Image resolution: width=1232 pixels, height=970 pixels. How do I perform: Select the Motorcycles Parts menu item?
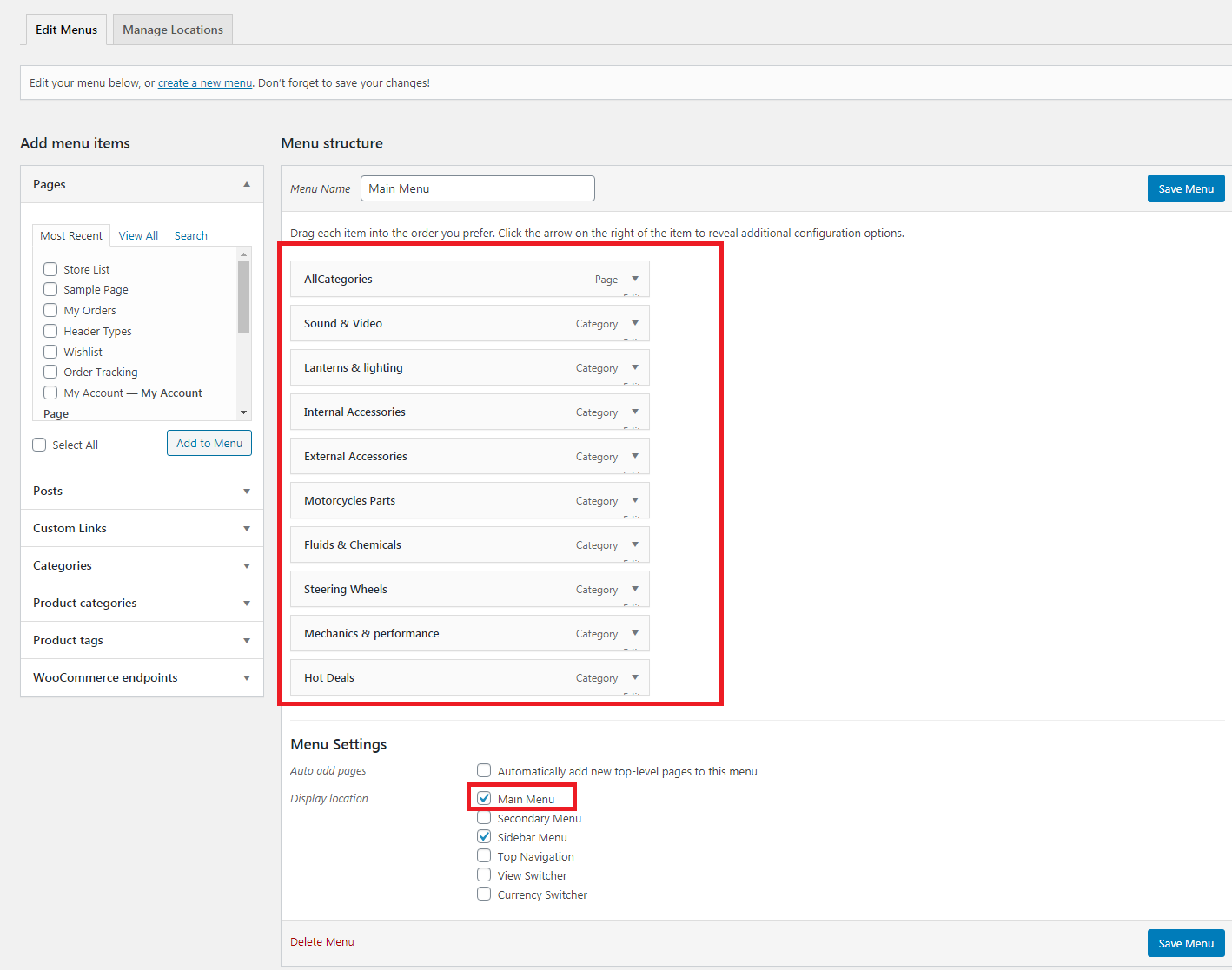click(469, 500)
